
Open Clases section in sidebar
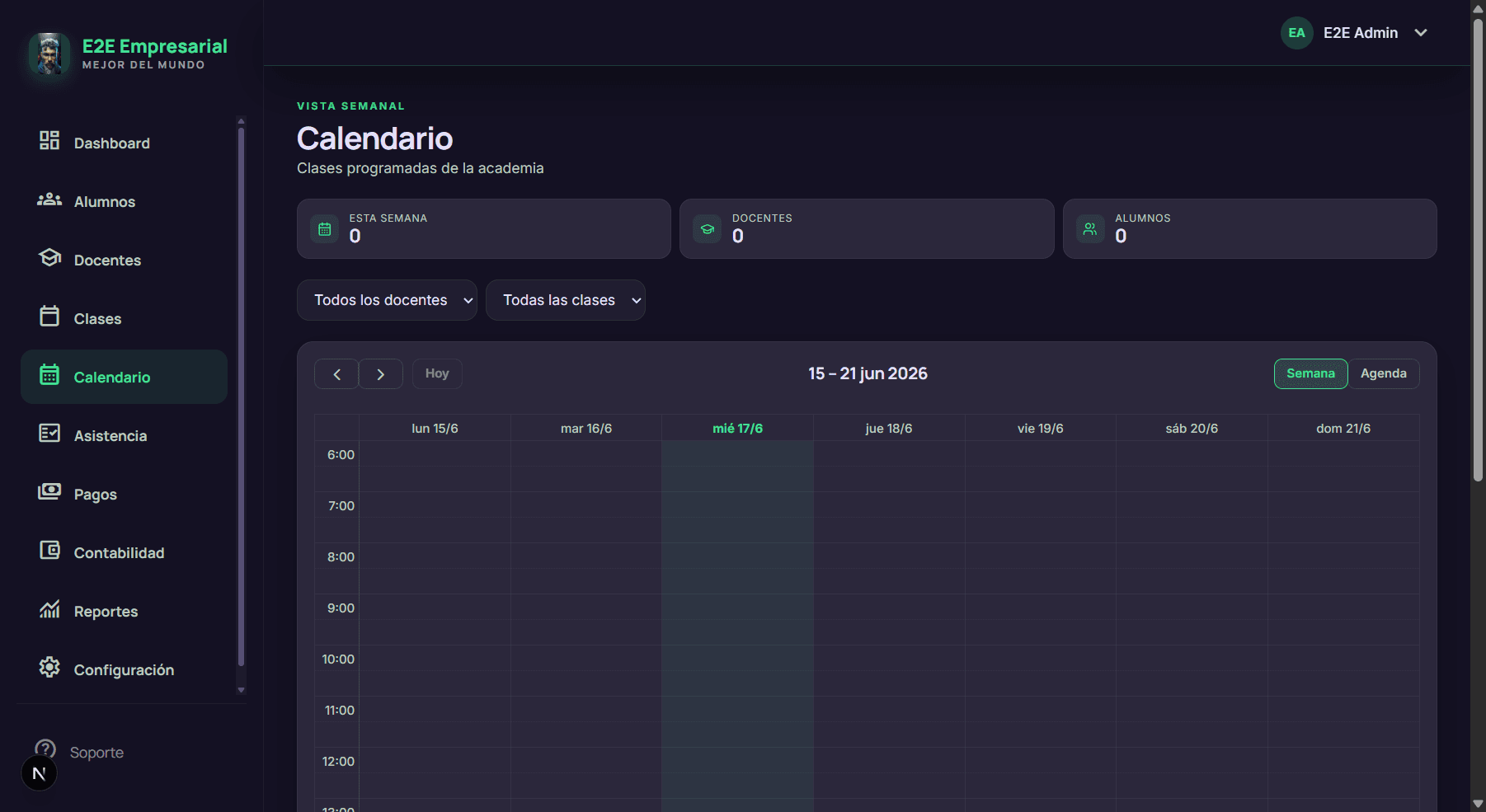click(x=124, y=318)
